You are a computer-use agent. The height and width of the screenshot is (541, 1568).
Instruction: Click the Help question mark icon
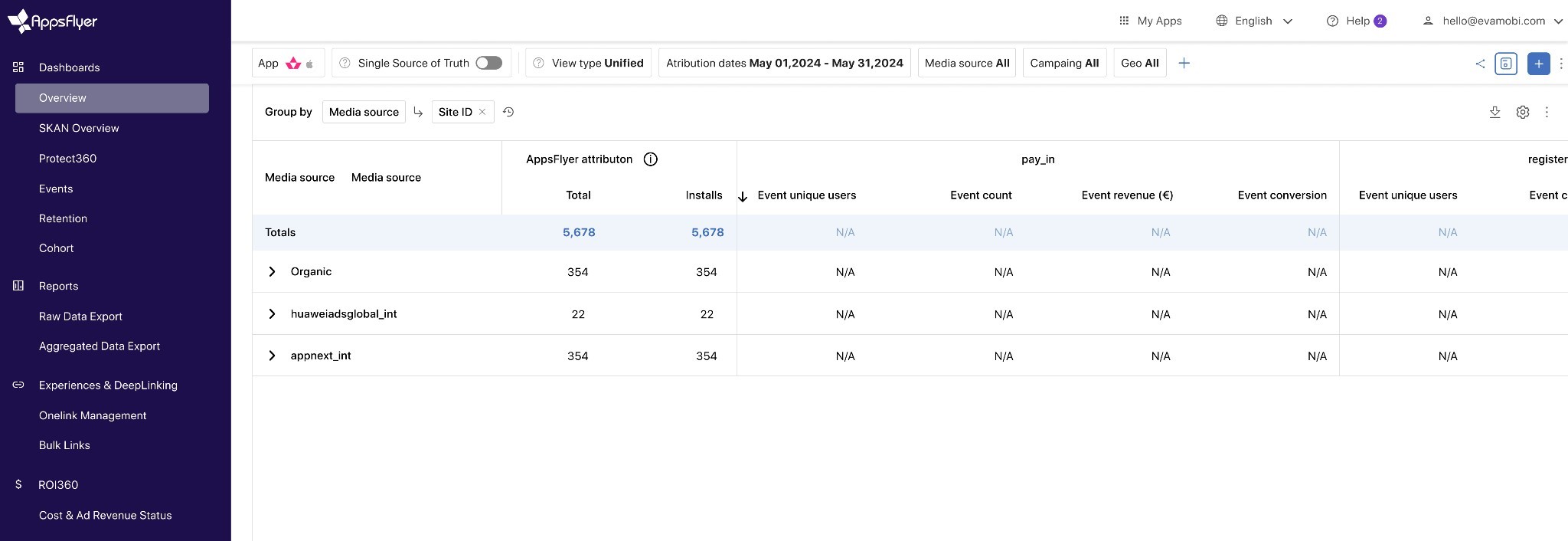click(x=1332, y=21)
